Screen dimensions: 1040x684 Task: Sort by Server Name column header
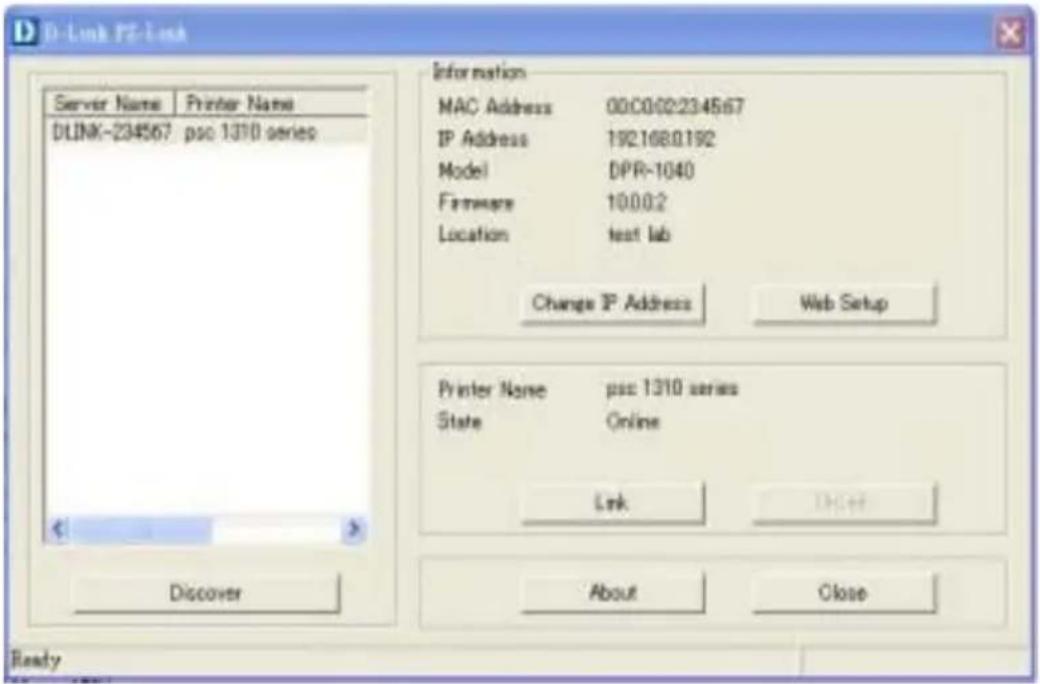[109, 103]
